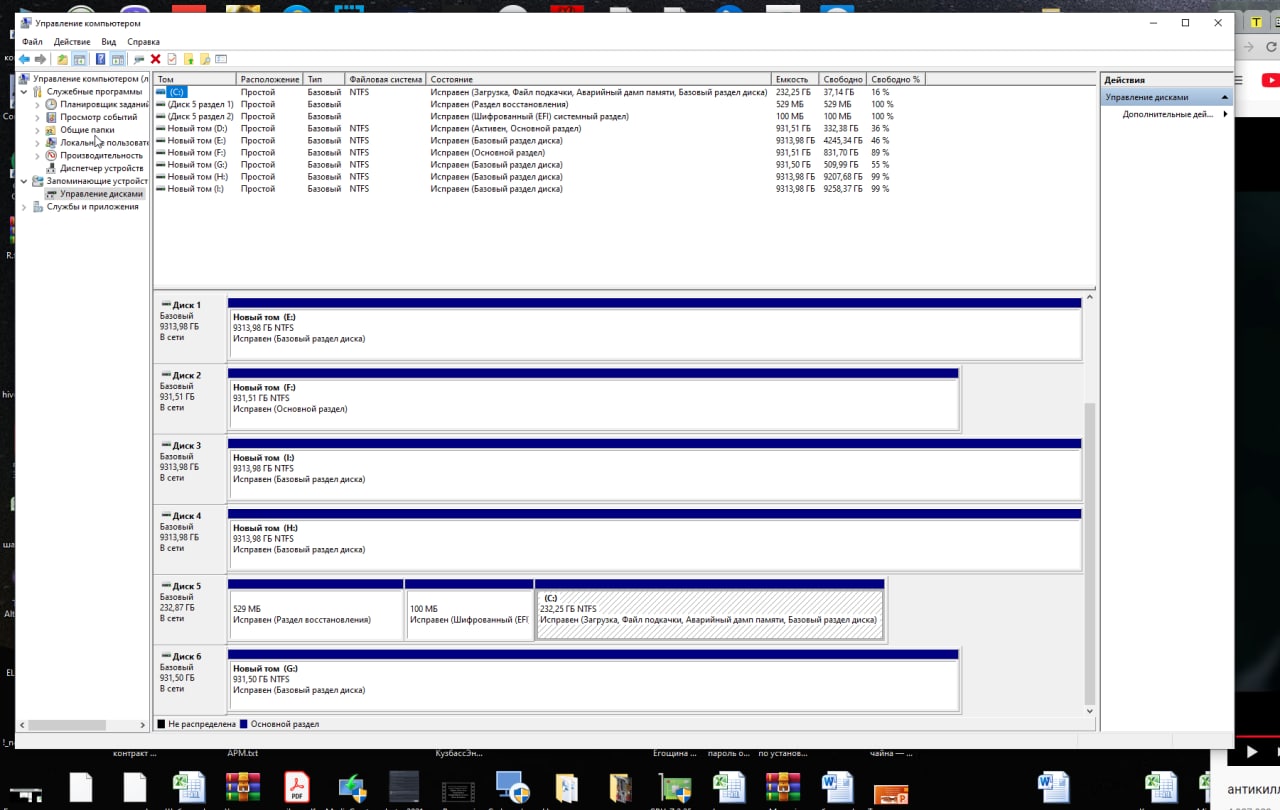Expand the Службы и приложения node
The height and width of the screenshot is (810, 1280).
[x=25, y=207]
